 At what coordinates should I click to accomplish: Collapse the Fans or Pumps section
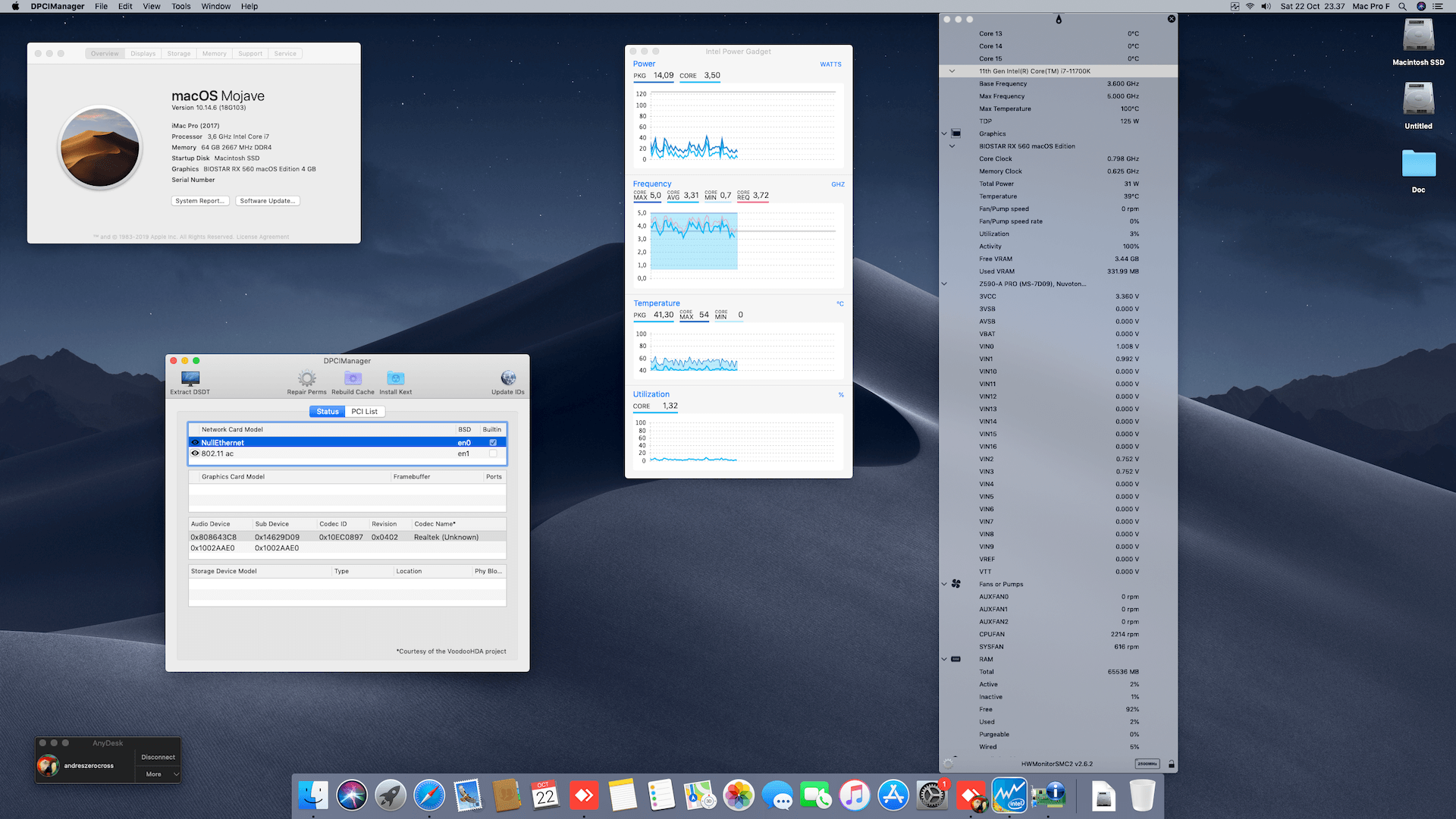click(944, 584)
